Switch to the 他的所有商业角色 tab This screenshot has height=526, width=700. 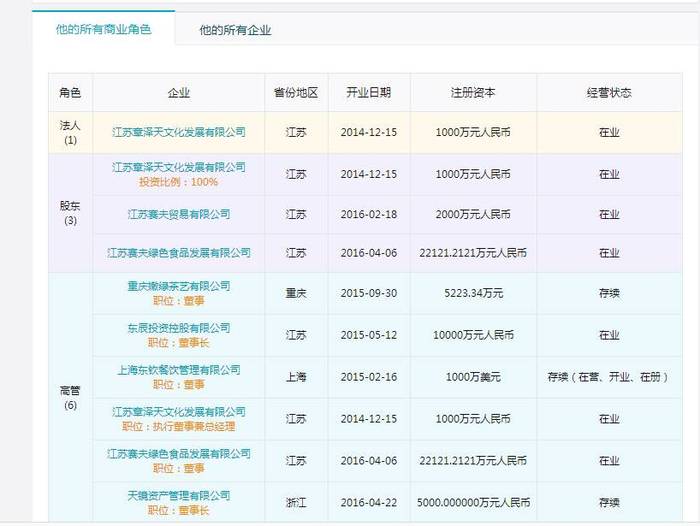[x=104, y=29]
